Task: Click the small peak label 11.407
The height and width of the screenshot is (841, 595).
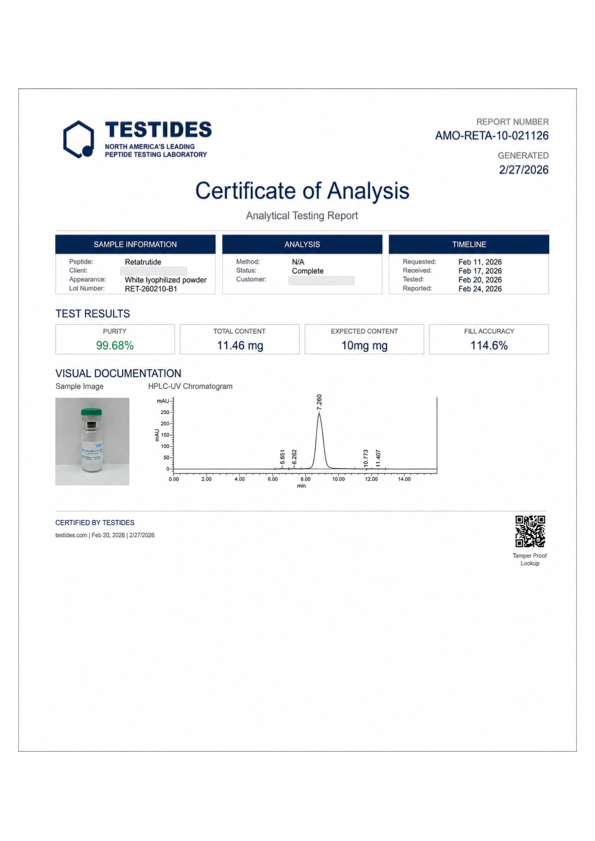Action: pos(378,458)
